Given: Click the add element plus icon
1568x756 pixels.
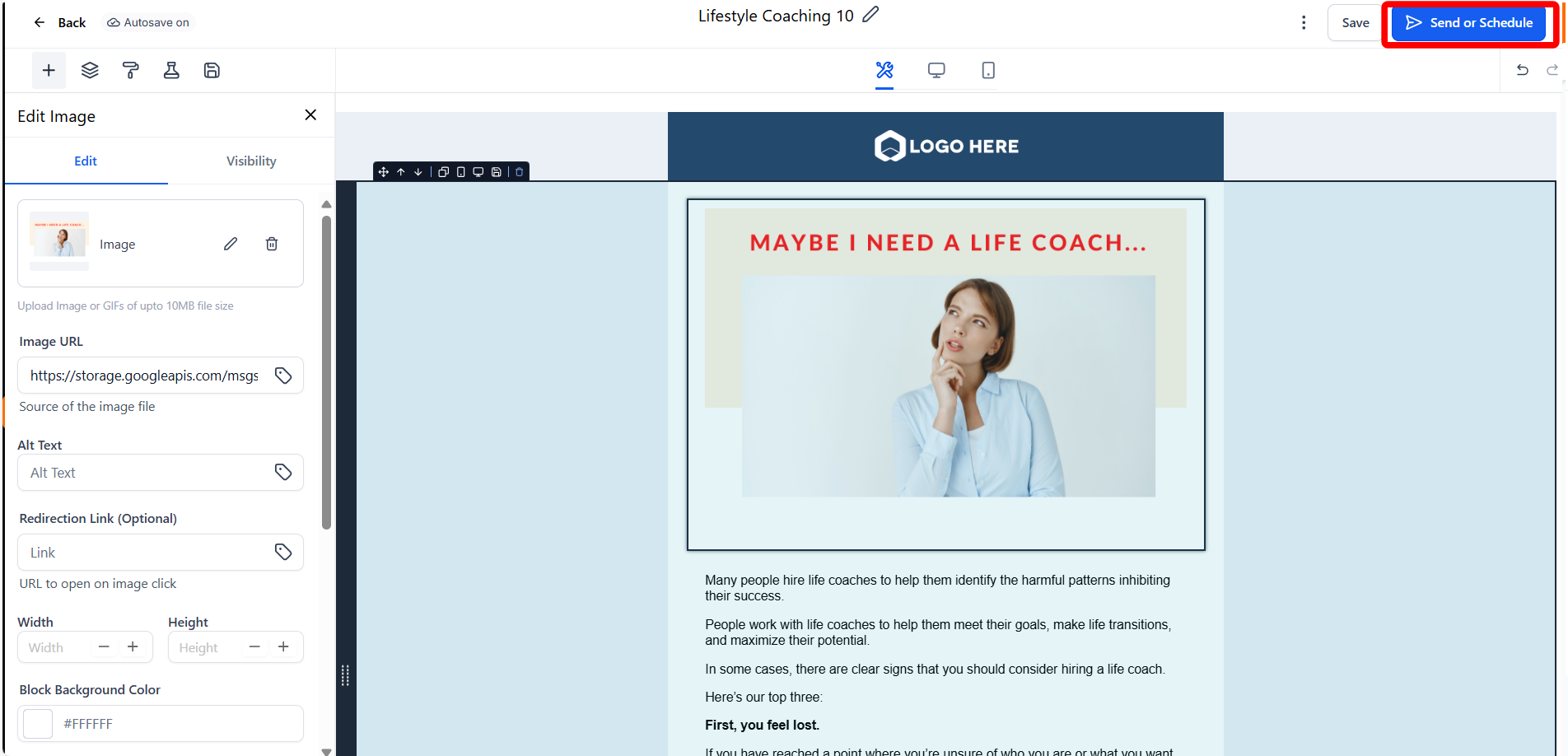Looking at the screenshot, I should [x=49, y=71].
